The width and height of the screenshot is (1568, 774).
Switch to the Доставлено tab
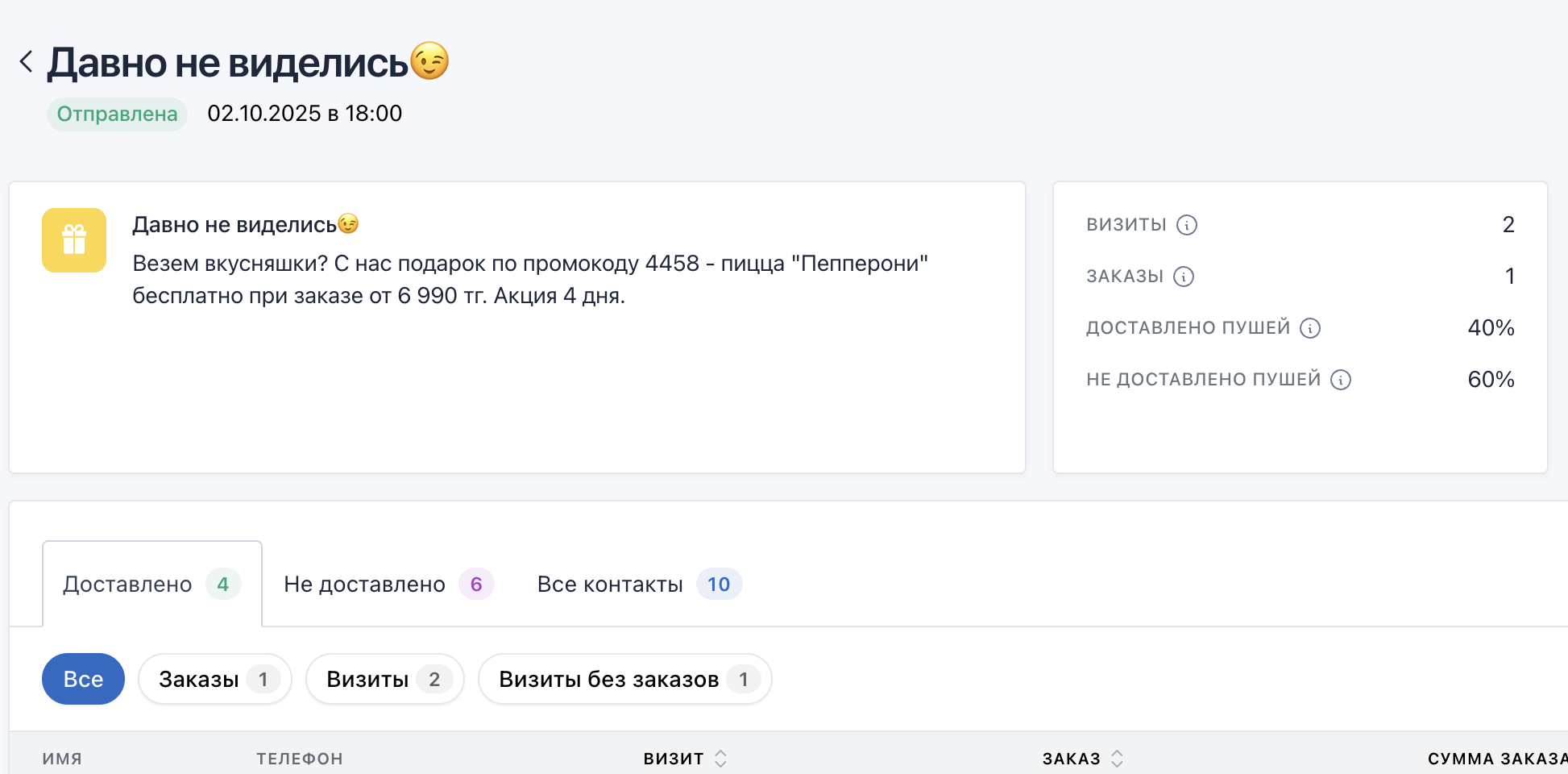151,584
